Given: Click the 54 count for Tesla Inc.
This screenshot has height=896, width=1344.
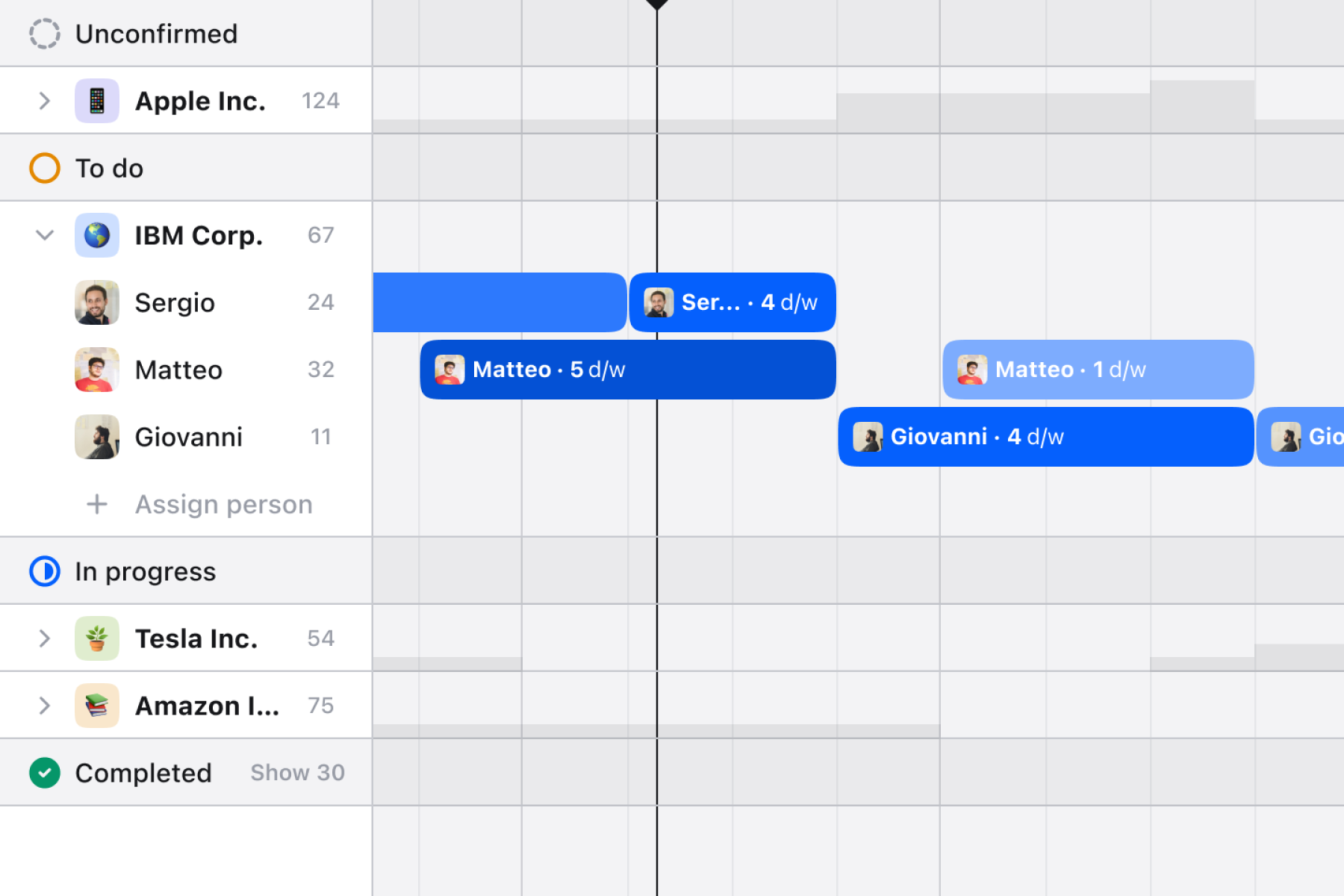Looking at the screenshot, I should [320, 638].
